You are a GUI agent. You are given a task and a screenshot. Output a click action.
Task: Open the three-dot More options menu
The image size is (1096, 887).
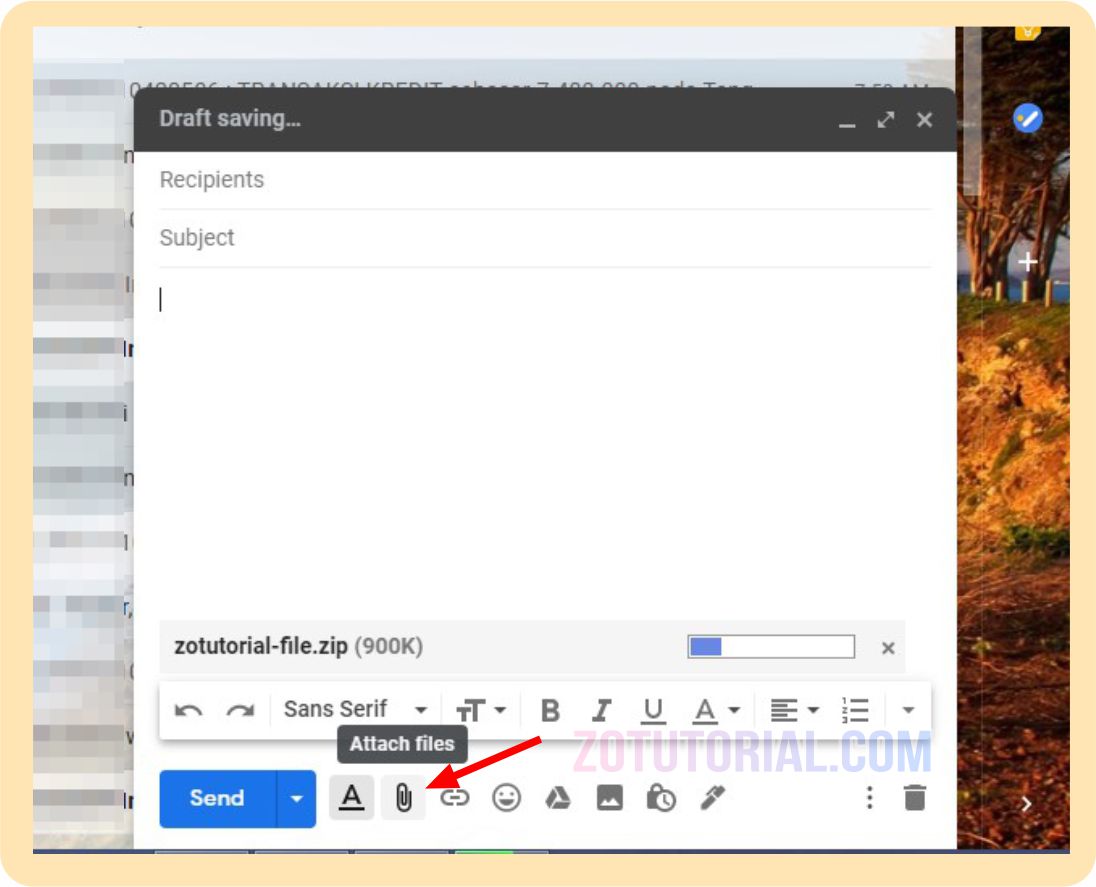(869, 798)
